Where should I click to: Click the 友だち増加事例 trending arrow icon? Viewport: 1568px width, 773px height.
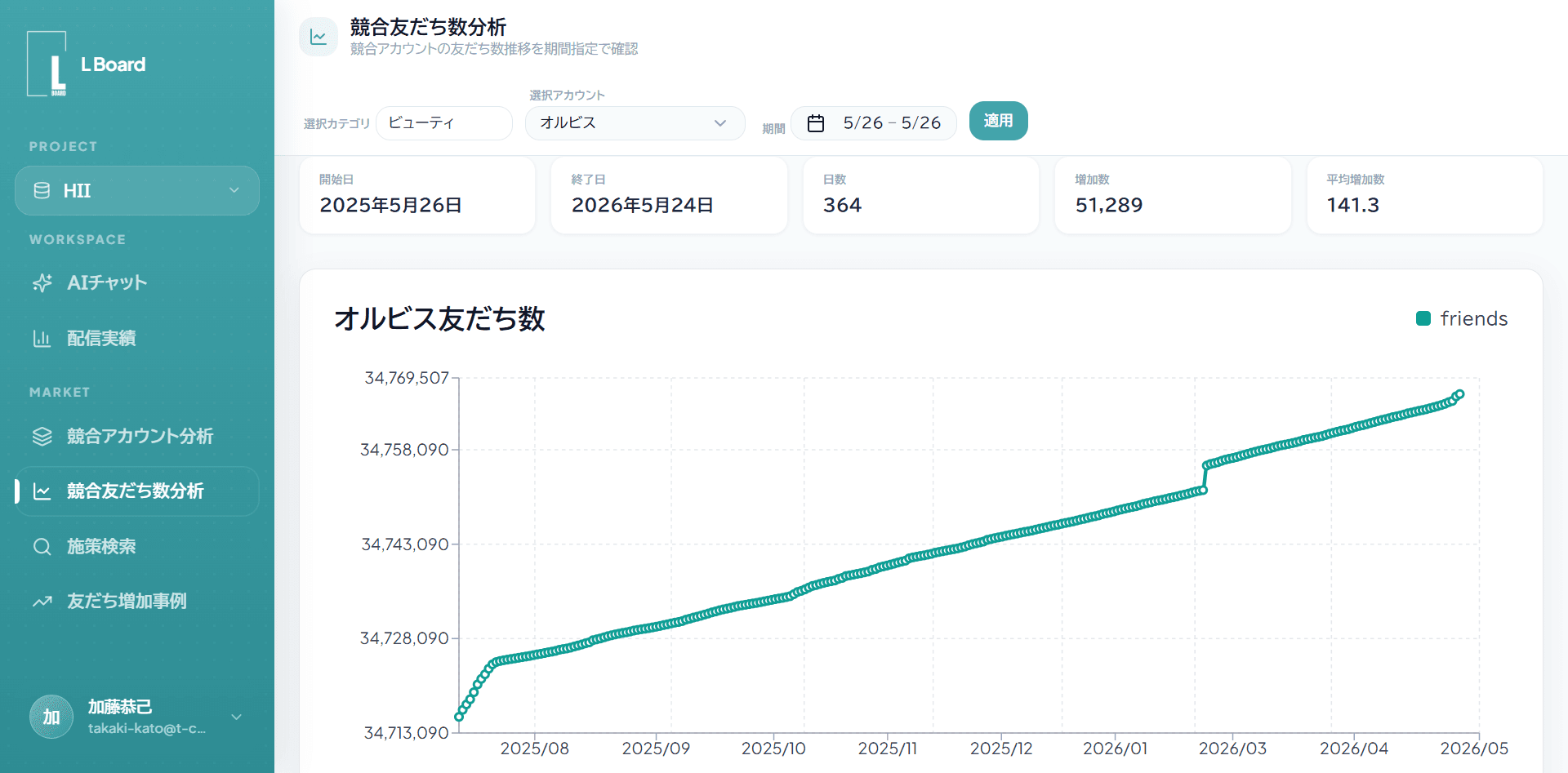coord(42,602)
